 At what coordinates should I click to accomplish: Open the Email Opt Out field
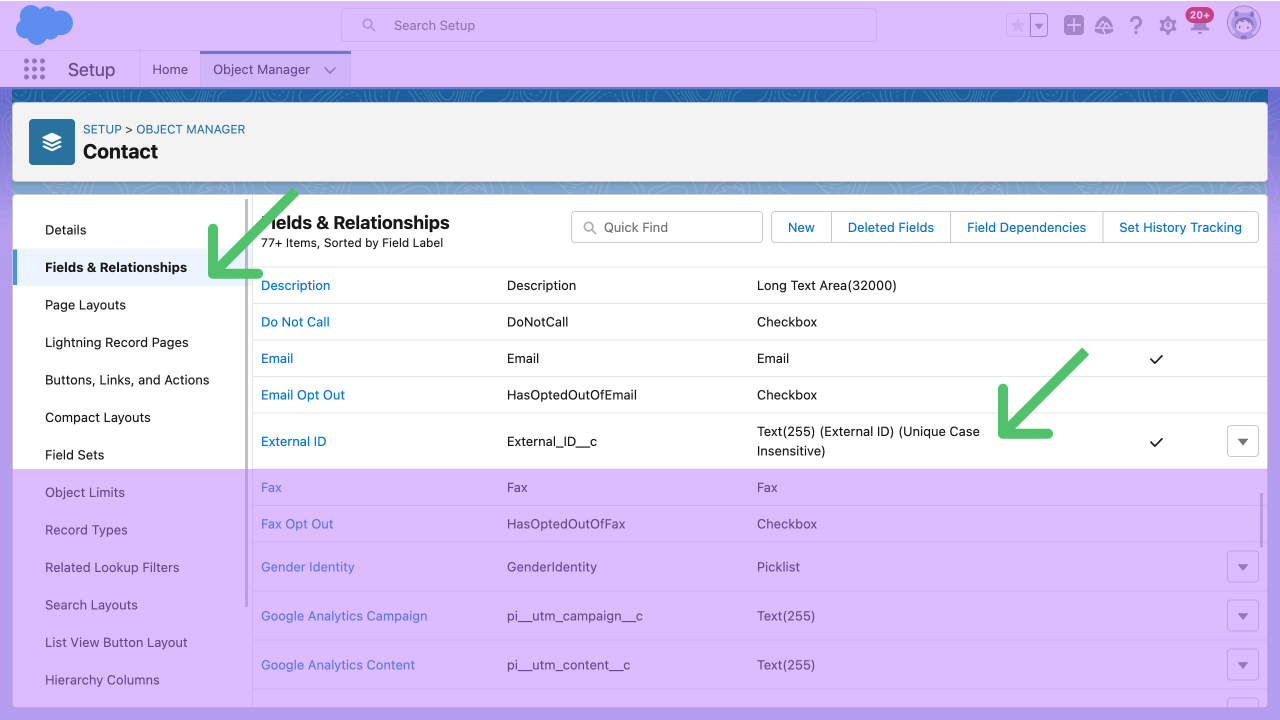(x=303, y=395)
